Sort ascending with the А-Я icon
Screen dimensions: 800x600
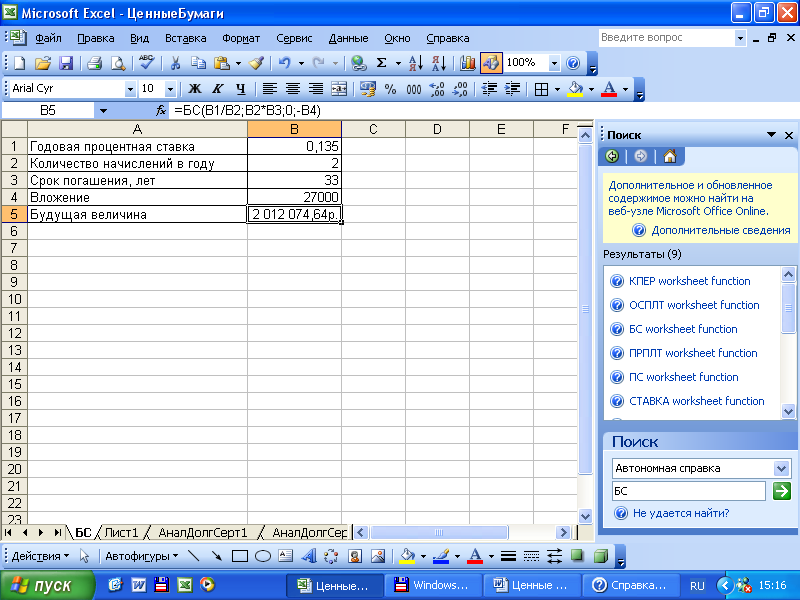tap(416, 63)
